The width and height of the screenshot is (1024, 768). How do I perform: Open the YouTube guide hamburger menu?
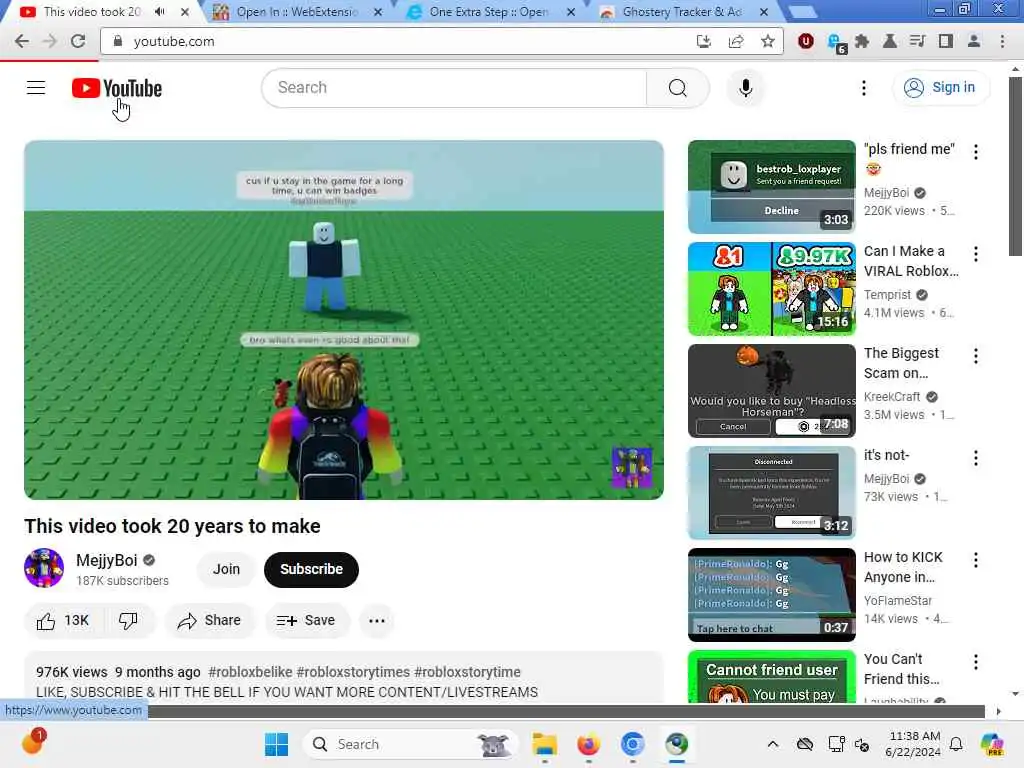36,88
